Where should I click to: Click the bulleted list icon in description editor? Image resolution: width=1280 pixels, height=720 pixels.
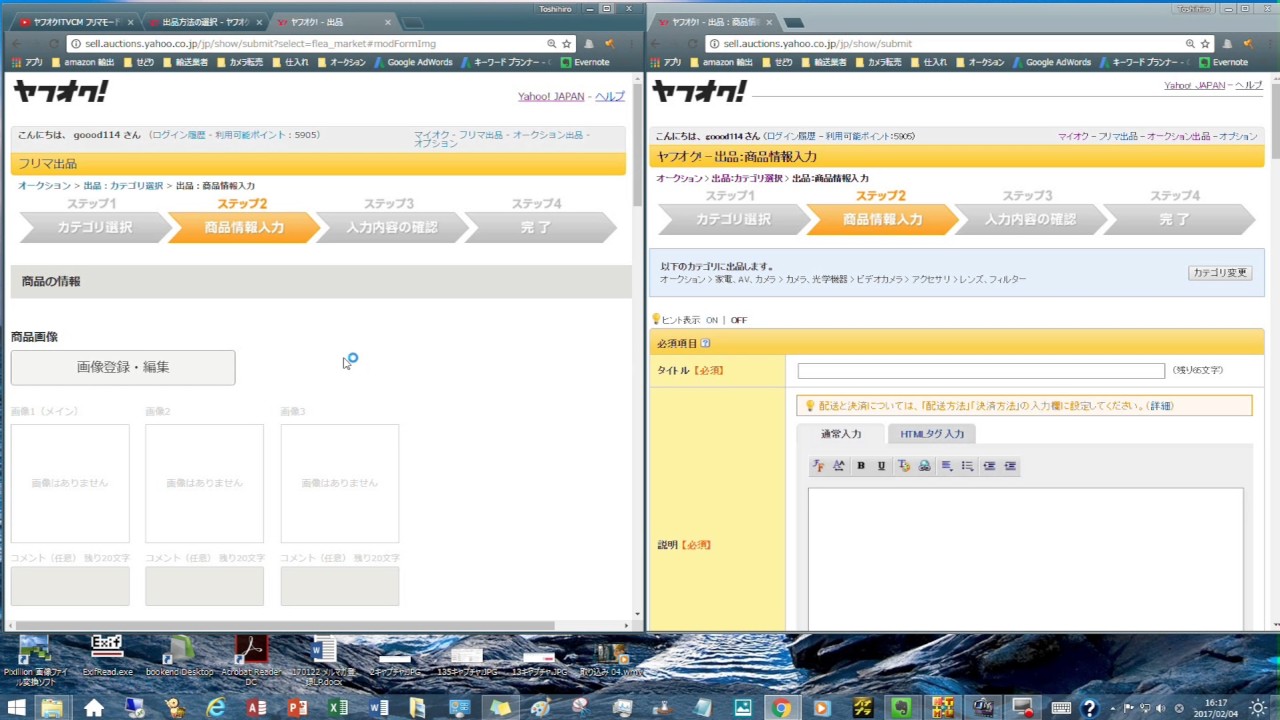967,466
